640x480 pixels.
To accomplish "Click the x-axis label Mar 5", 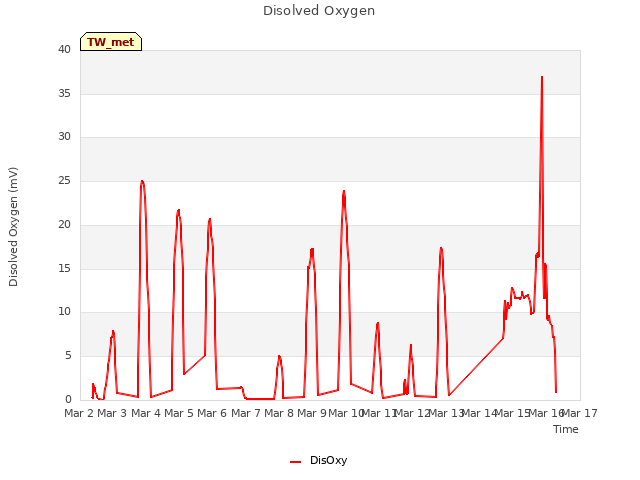I will (179, 413).
